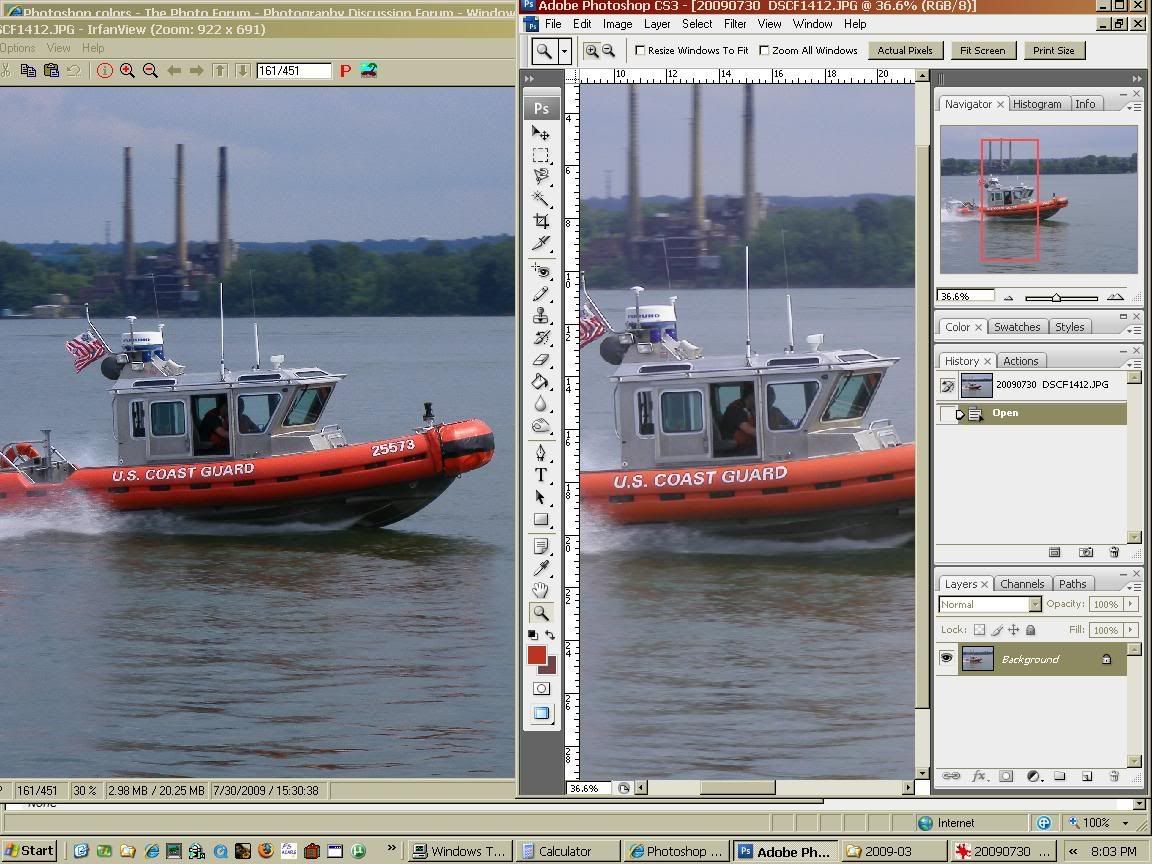This screenshot has width=1152, height=864.
Task: Set history brush source on snapshot
Action: (948, 385)
